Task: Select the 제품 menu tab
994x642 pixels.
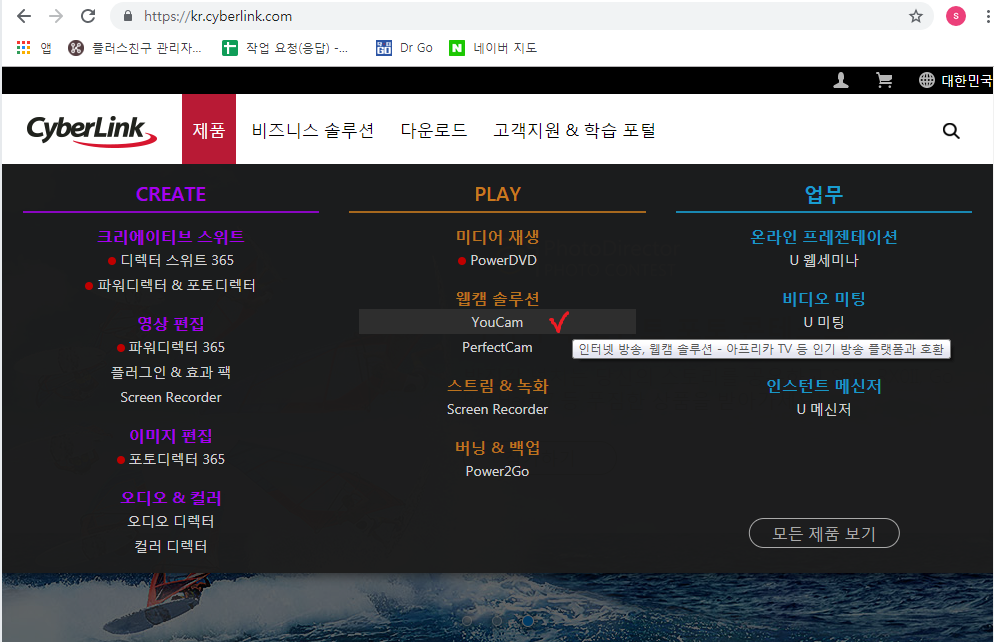Action: coord(209,129)
